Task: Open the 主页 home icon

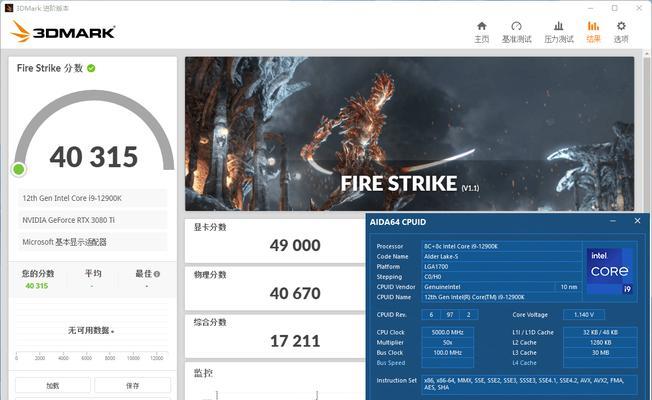Action: (482, 26)
